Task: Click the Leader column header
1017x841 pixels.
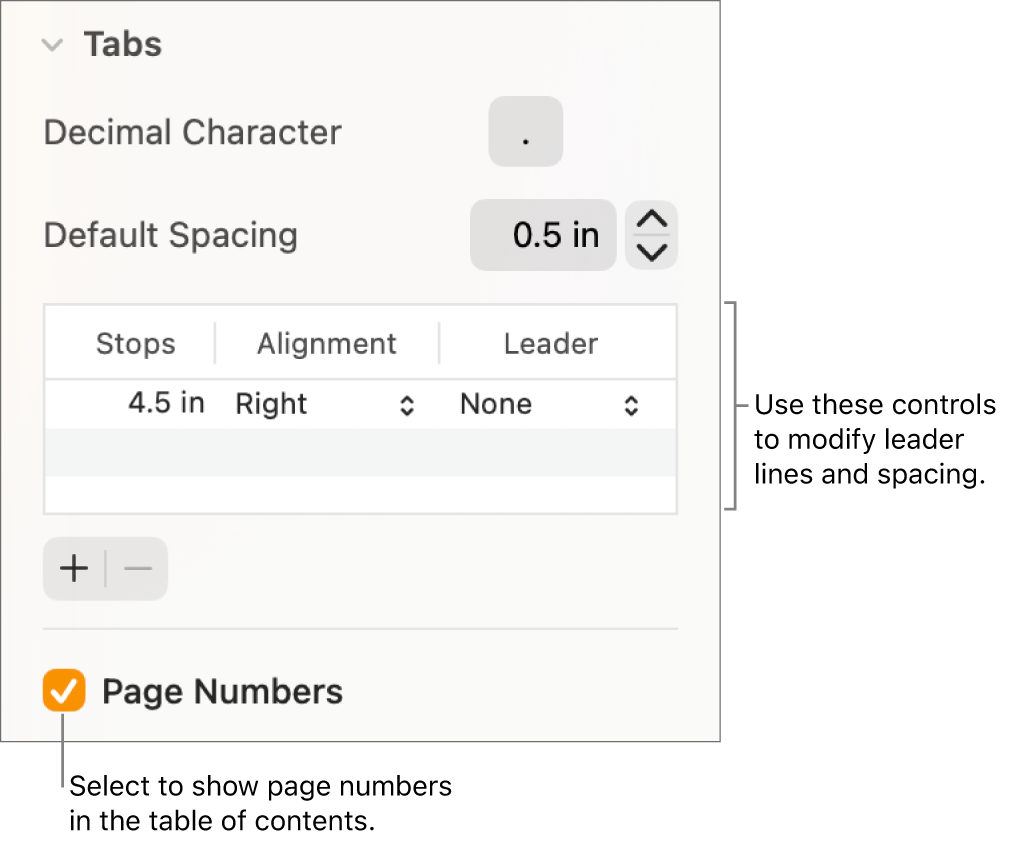Action: pos(550,343)
